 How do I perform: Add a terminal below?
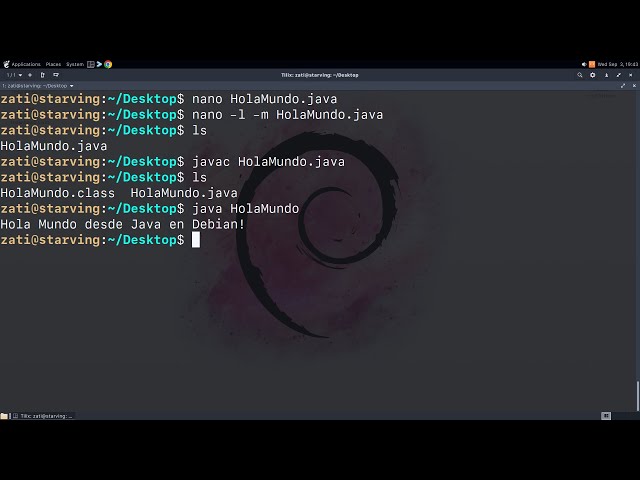coord(56,75)
